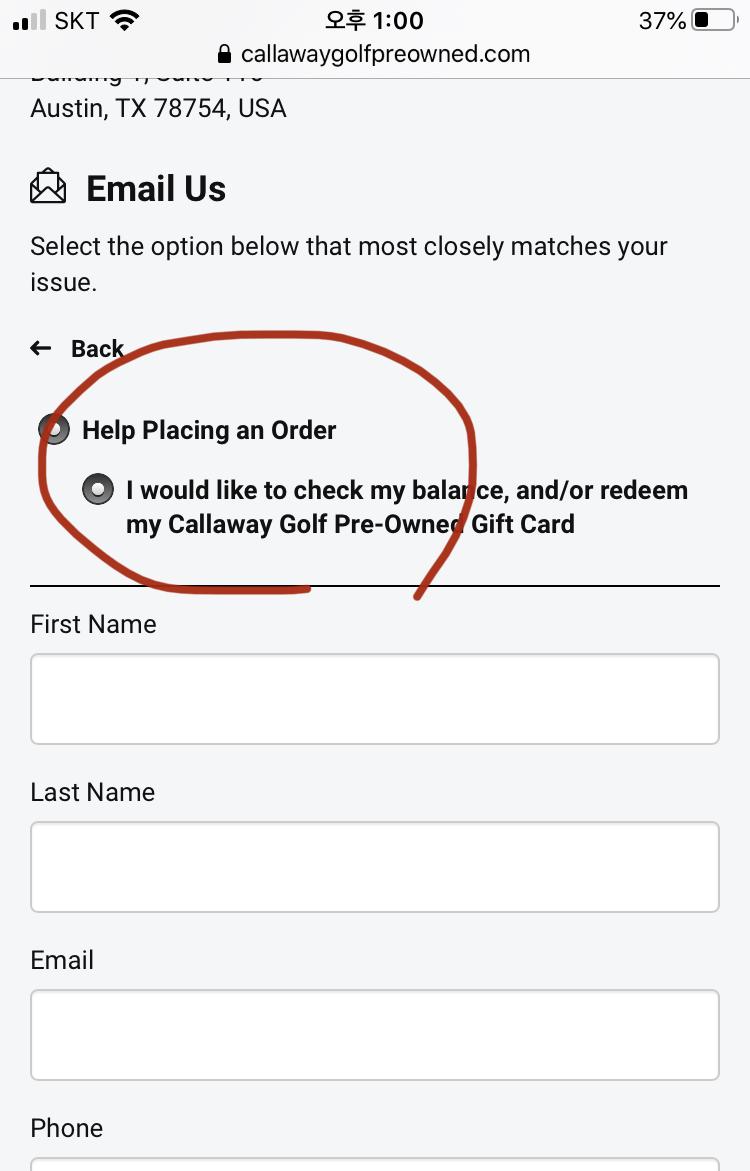Tap the Wi-Fi status icon
Screen dimensions: 750x1171
(x=124, y=20)
